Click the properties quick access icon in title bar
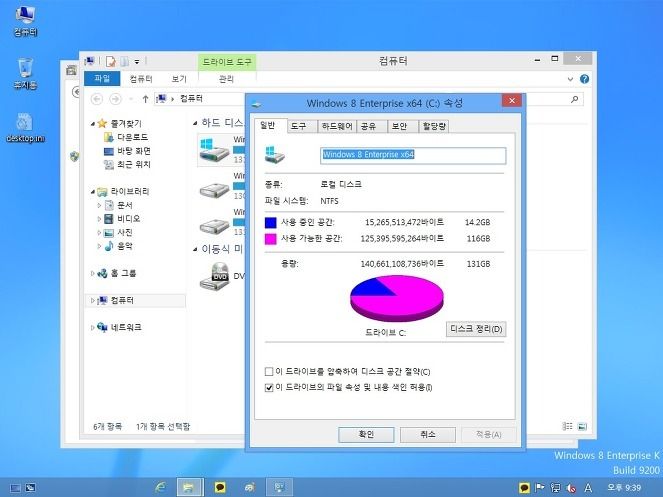This screenshot has width=663, height=497. (x=111, y=61)
